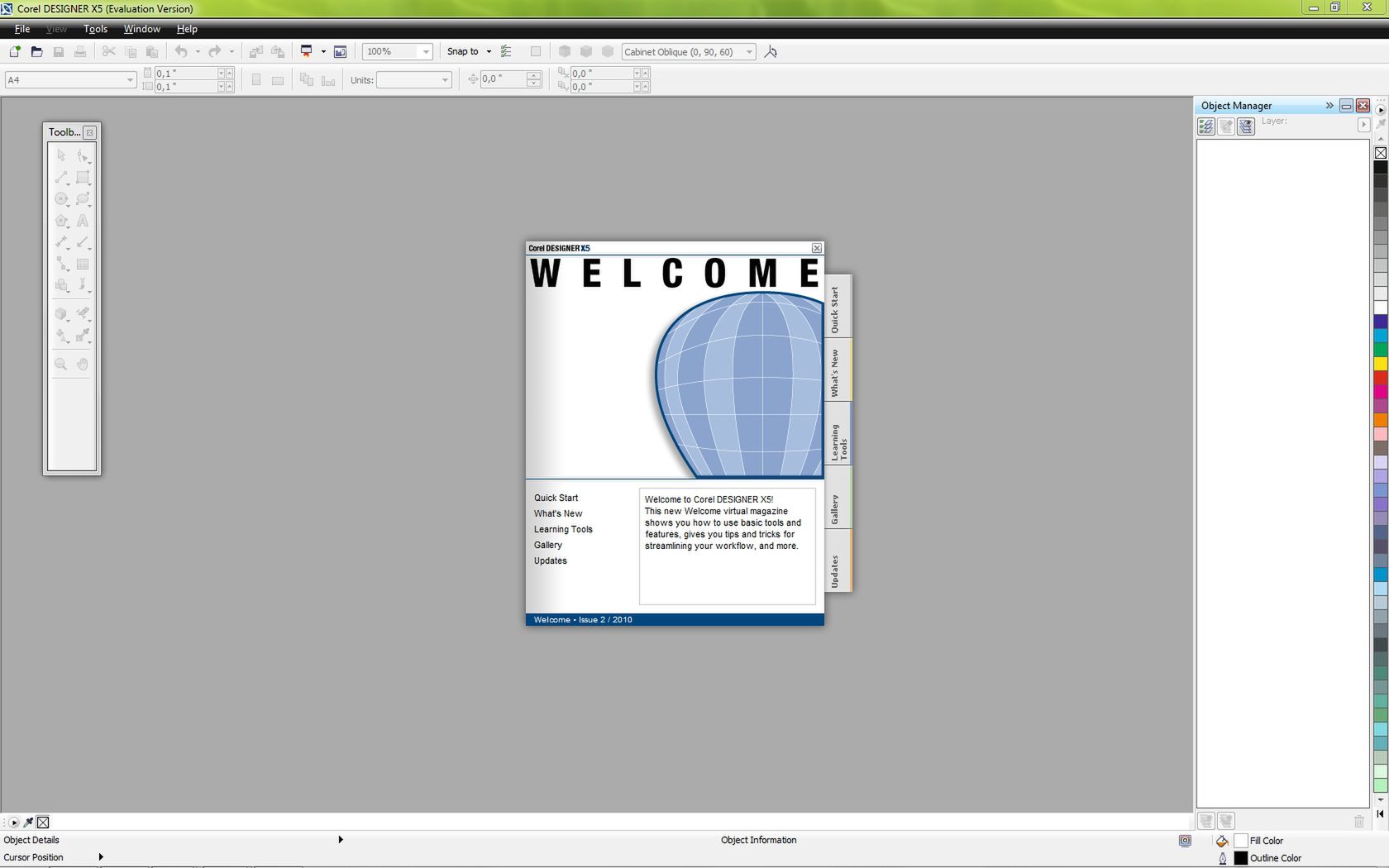This screenshot has height=868, width=1389.
Task: Click the Export icon
Action: (x=278, y=51)
